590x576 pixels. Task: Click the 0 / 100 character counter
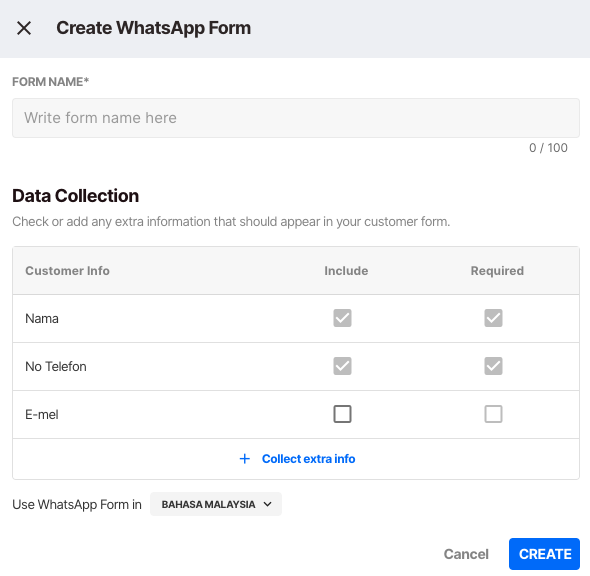[x=548, y=148]
